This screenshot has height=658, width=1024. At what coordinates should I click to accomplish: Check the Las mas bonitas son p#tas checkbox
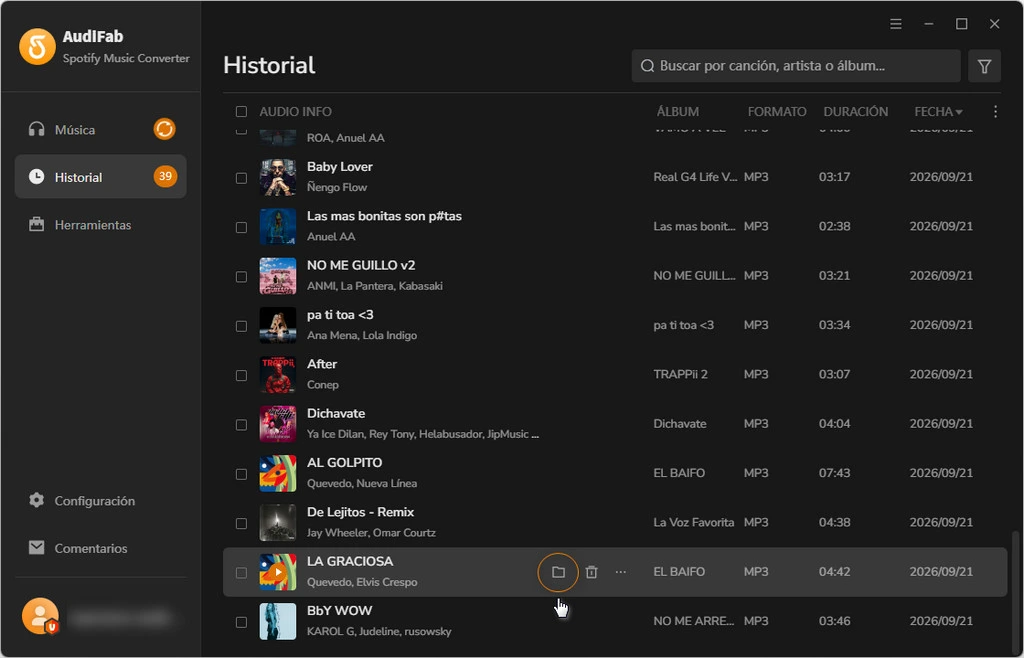click(x=242, y=228)
